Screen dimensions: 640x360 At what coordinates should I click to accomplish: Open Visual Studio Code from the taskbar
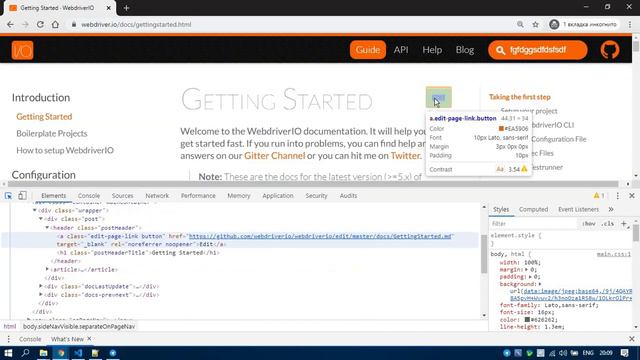pos(78,353)
